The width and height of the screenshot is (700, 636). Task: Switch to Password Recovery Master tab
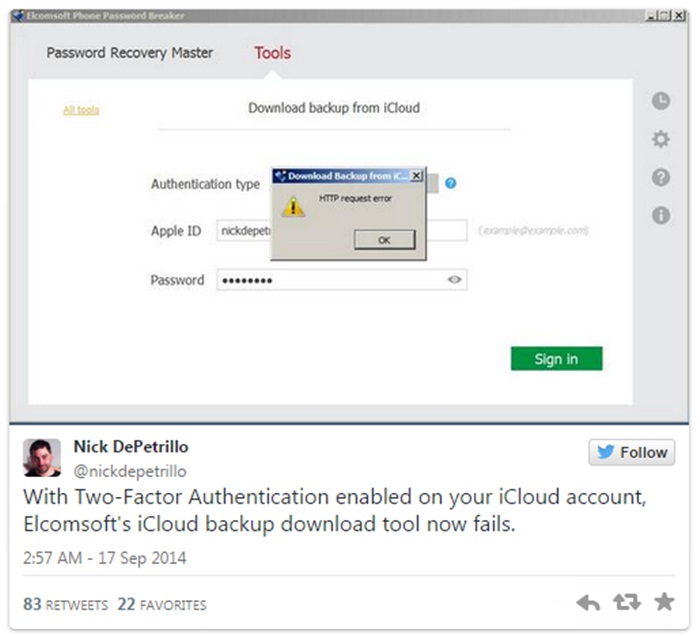coord(129,53)
